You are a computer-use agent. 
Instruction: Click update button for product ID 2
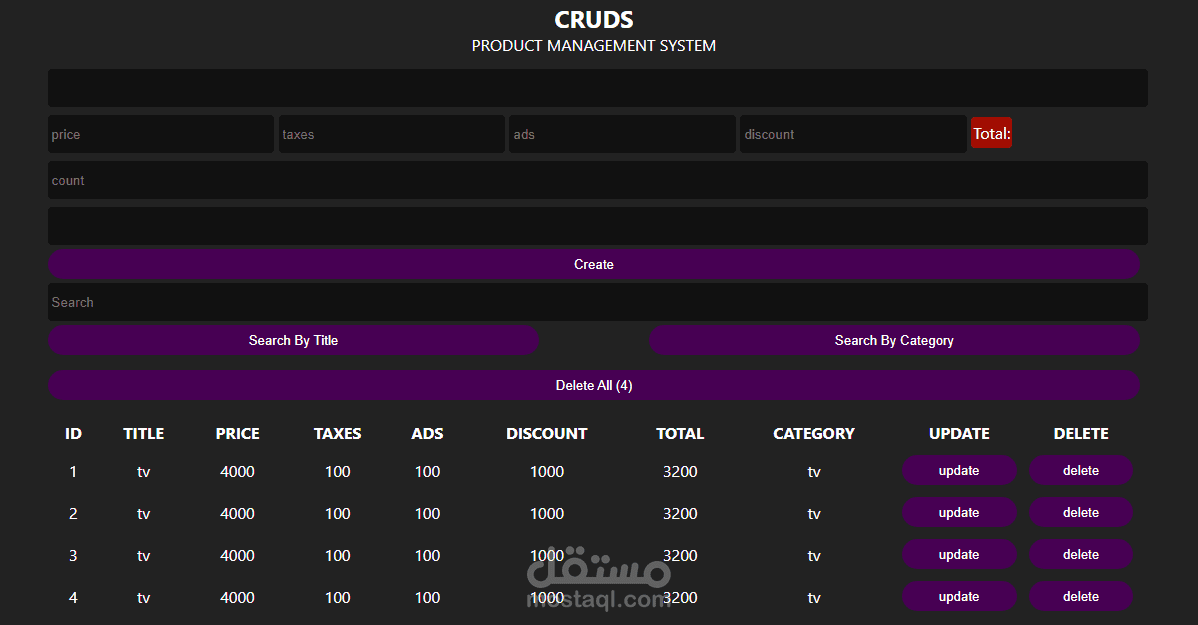958,512
